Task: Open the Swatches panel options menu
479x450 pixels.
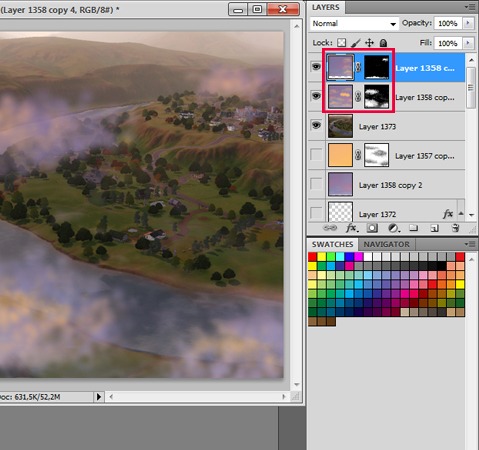Action: (x=471, y=244)
